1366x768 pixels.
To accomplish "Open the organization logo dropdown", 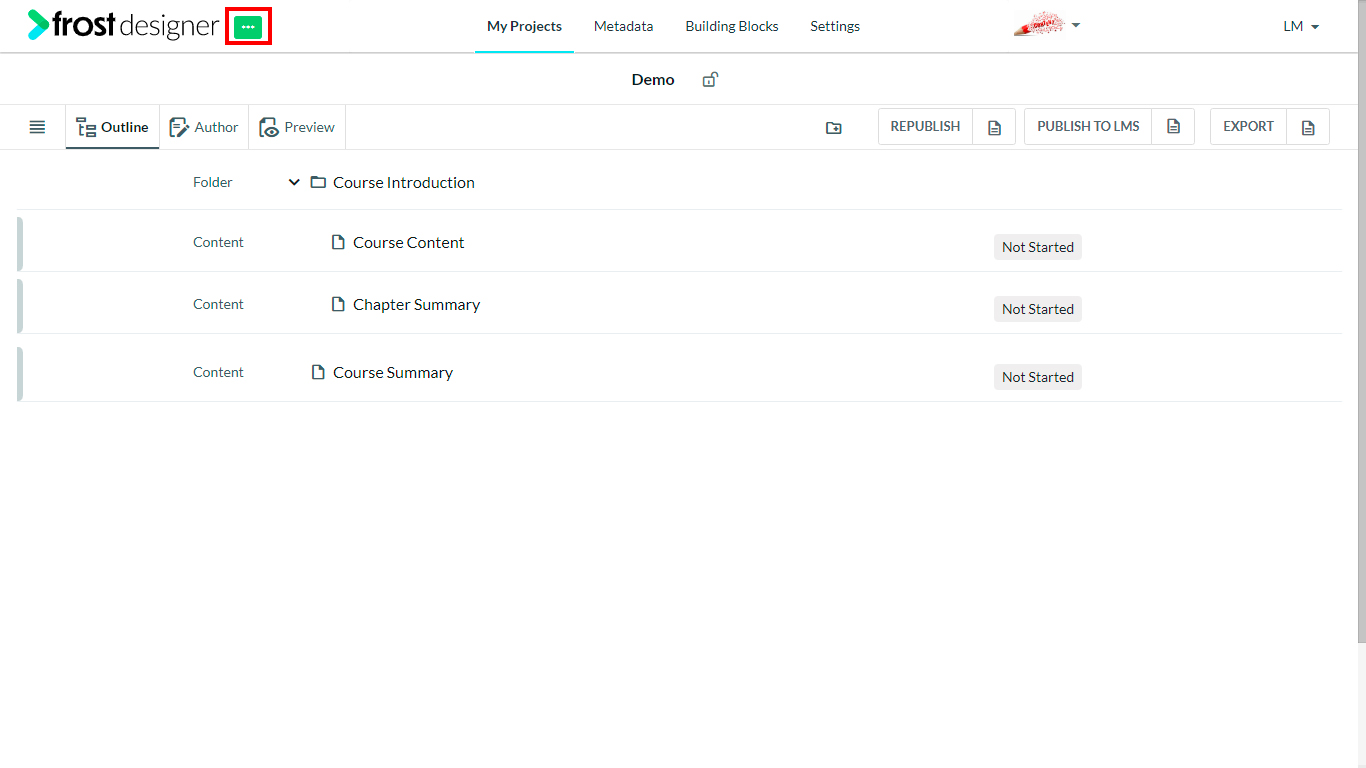I will click(1047, 25).
